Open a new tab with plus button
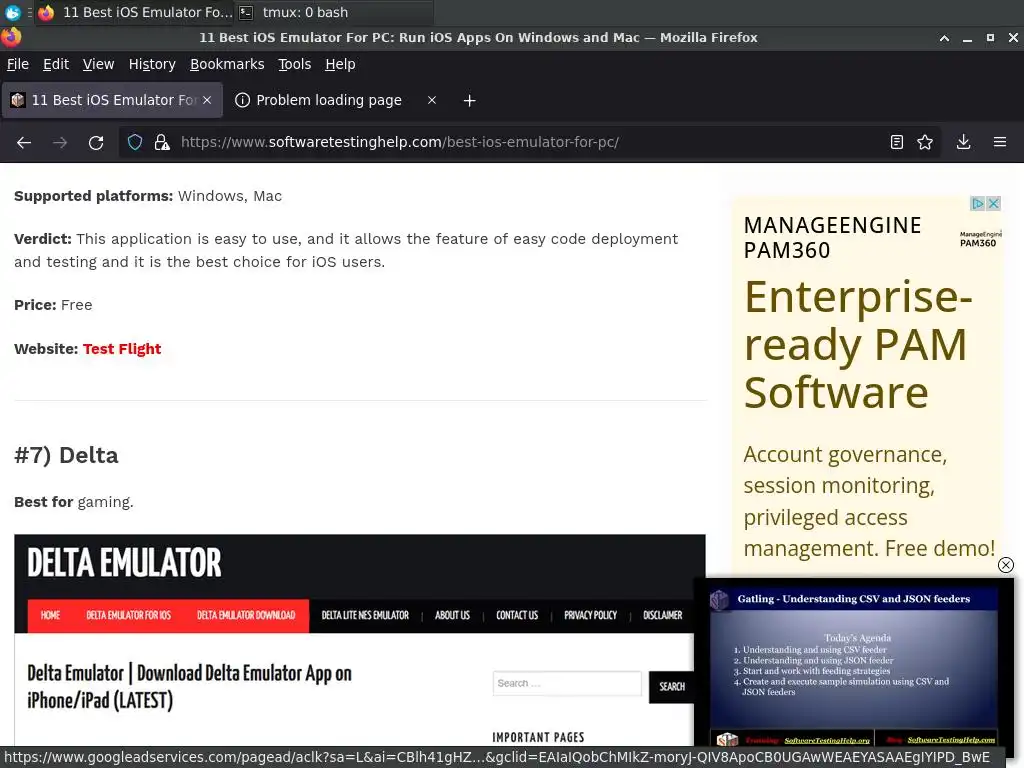 coord(469,101)
